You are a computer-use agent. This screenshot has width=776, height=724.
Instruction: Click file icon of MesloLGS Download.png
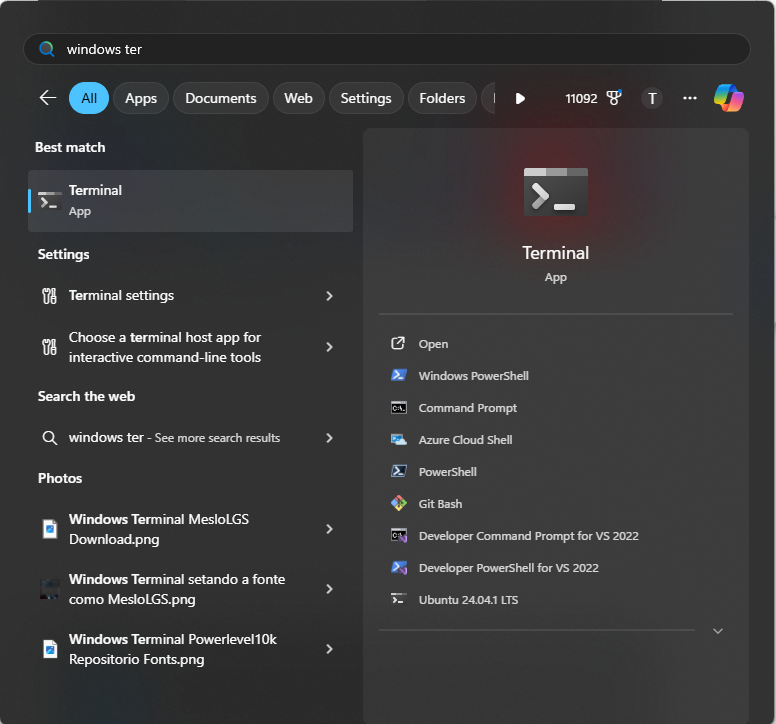50,529
